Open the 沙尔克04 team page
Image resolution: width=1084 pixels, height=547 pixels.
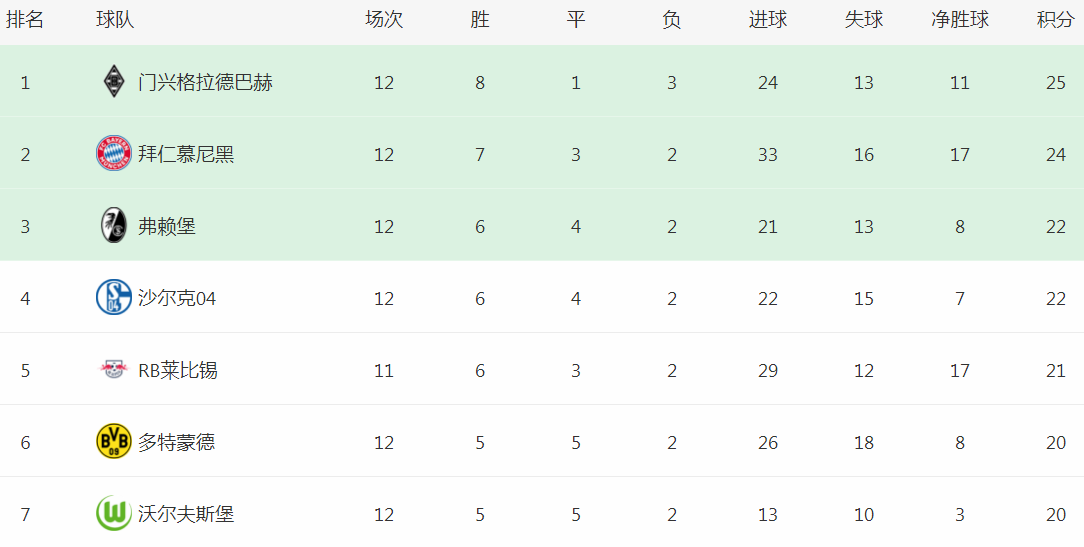pyautogui.click(x=177, y=298)
